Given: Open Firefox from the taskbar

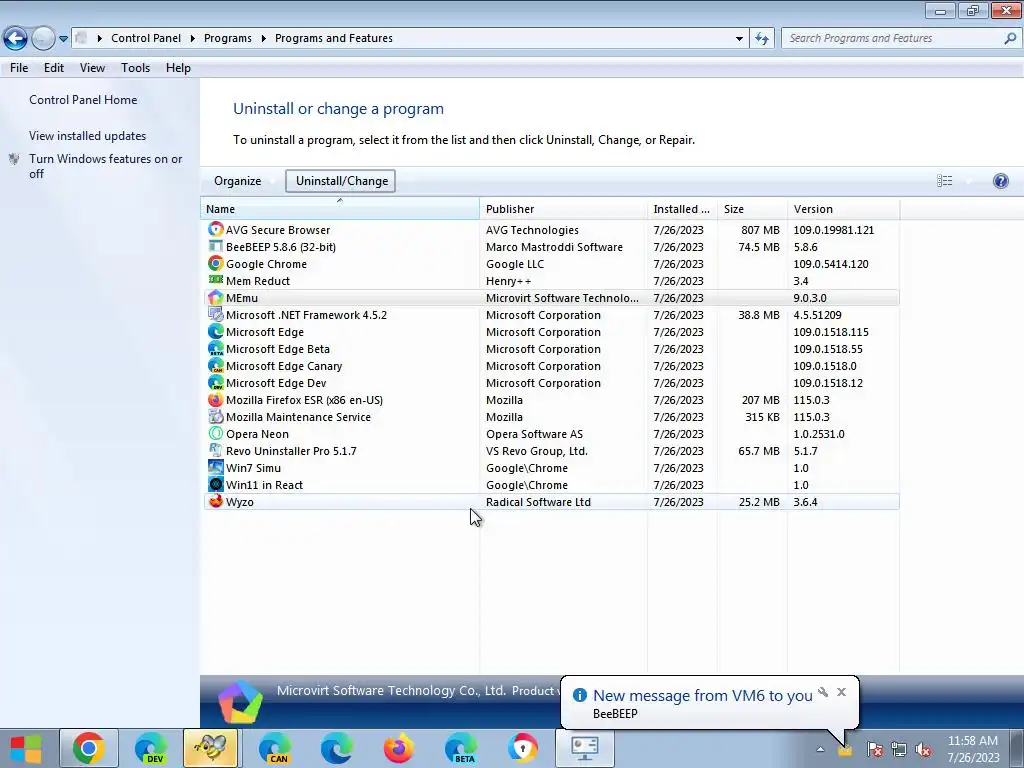Looking at the screenshot, I should click(x=398, y=748).
